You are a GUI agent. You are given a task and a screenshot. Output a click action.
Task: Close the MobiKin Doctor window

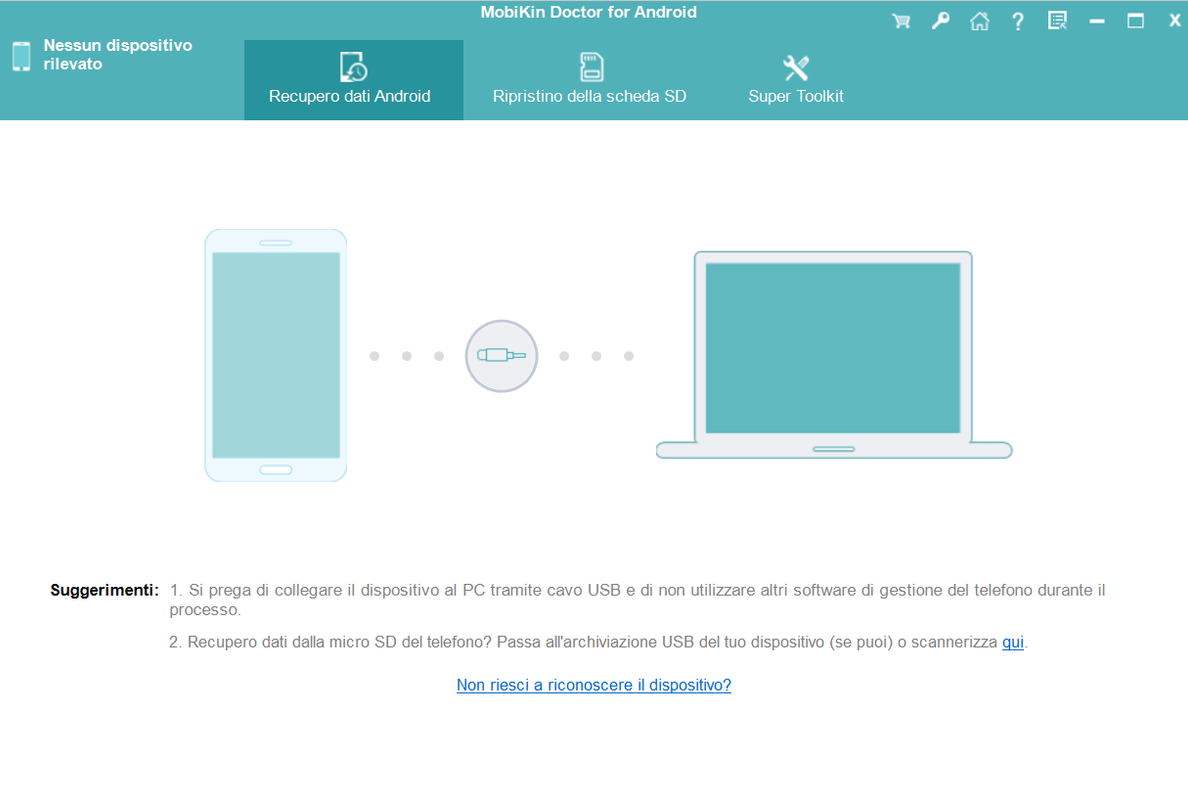pyautogui.click(x=1174, y=21)
